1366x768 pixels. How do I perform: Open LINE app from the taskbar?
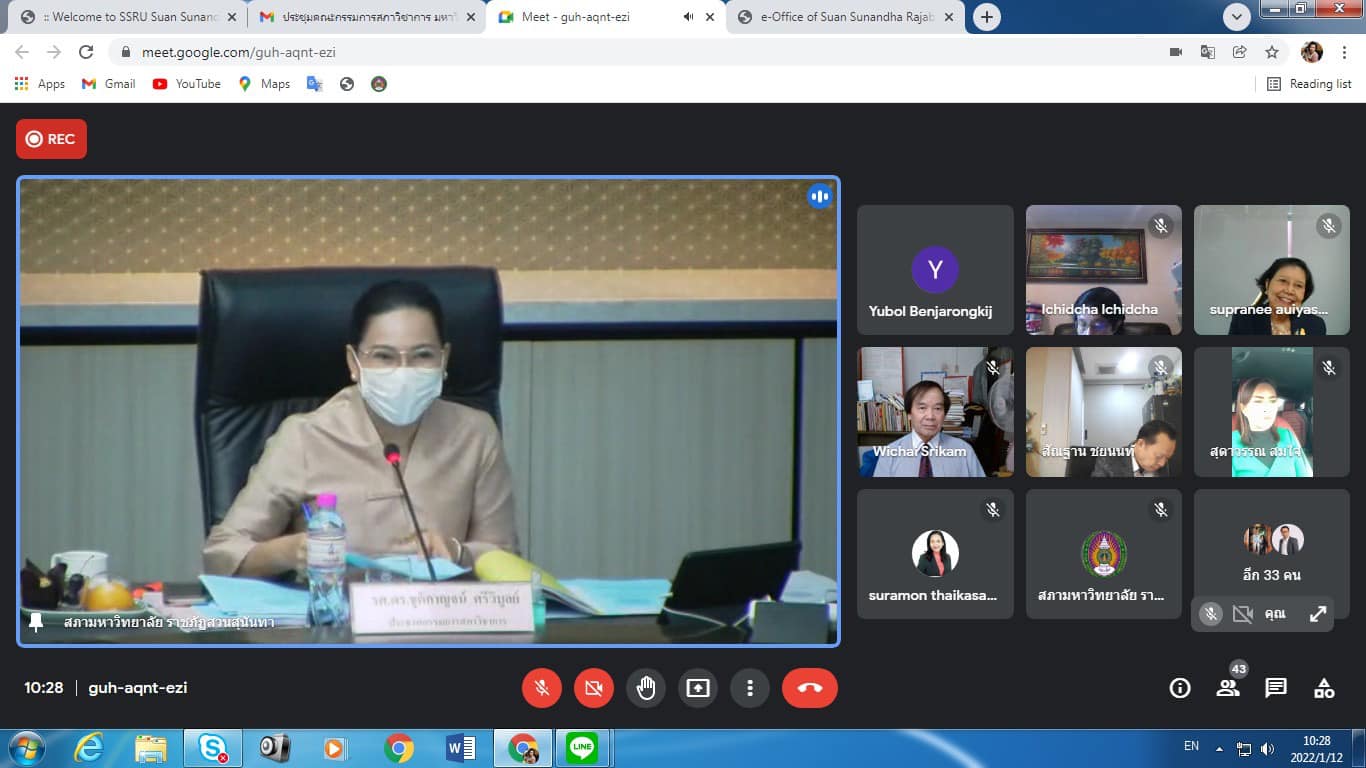(581, 747)
